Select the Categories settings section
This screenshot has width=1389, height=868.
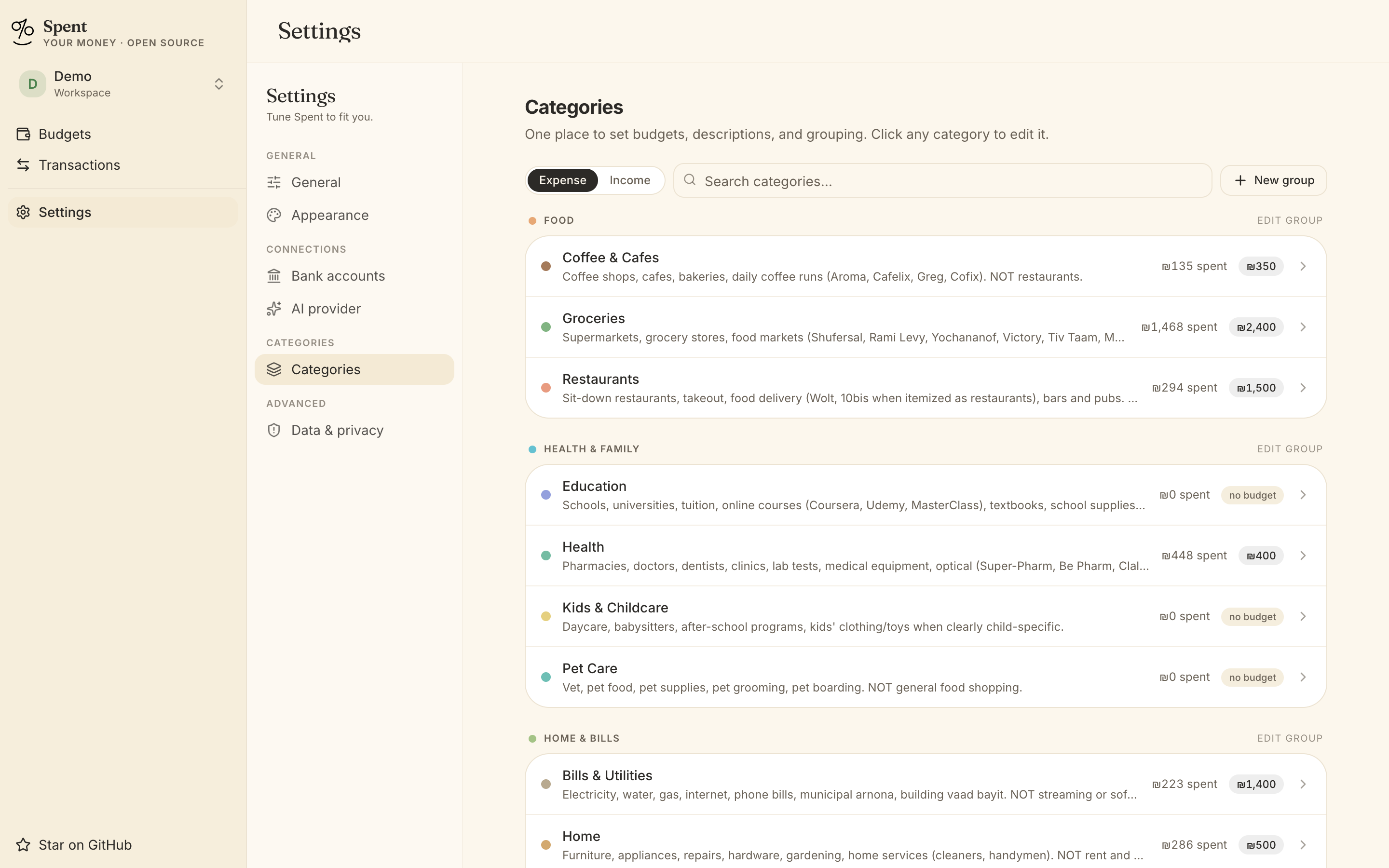tap(354, 369)
